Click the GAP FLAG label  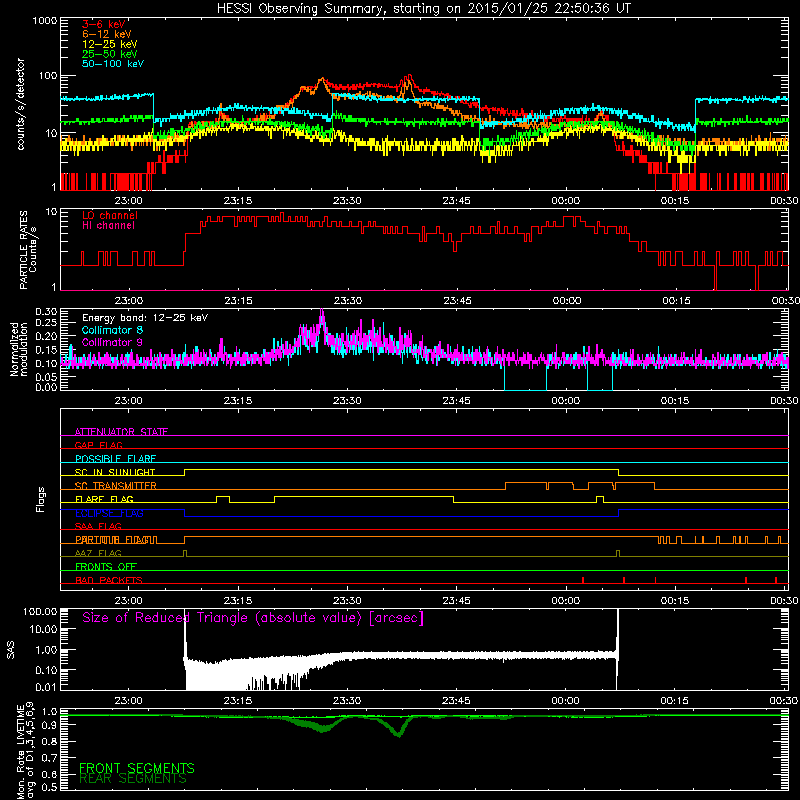98,445
